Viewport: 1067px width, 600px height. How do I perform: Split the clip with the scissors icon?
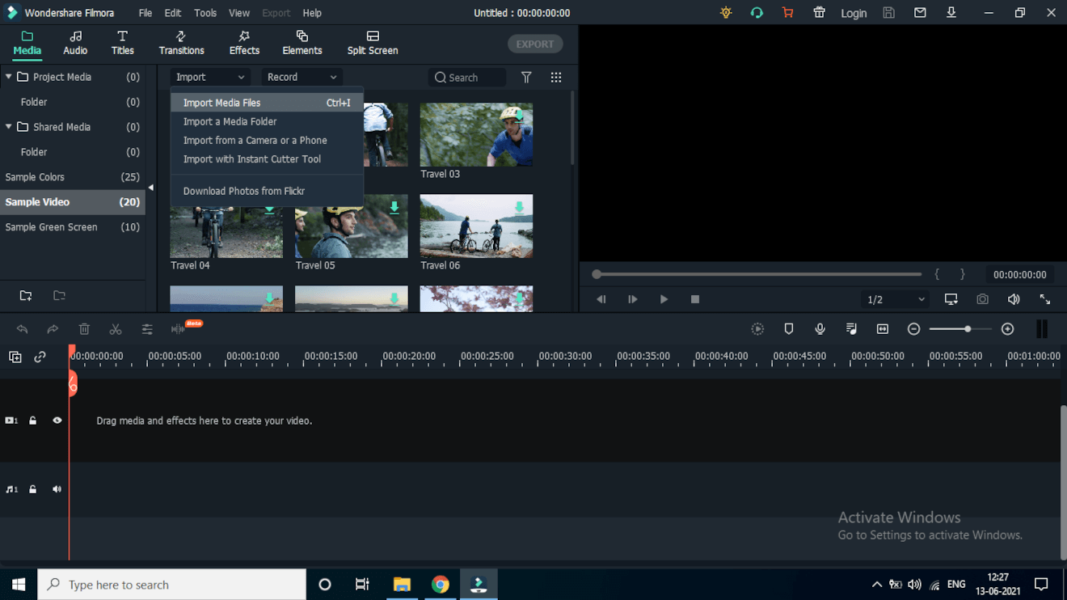click(x=115, y=328)
